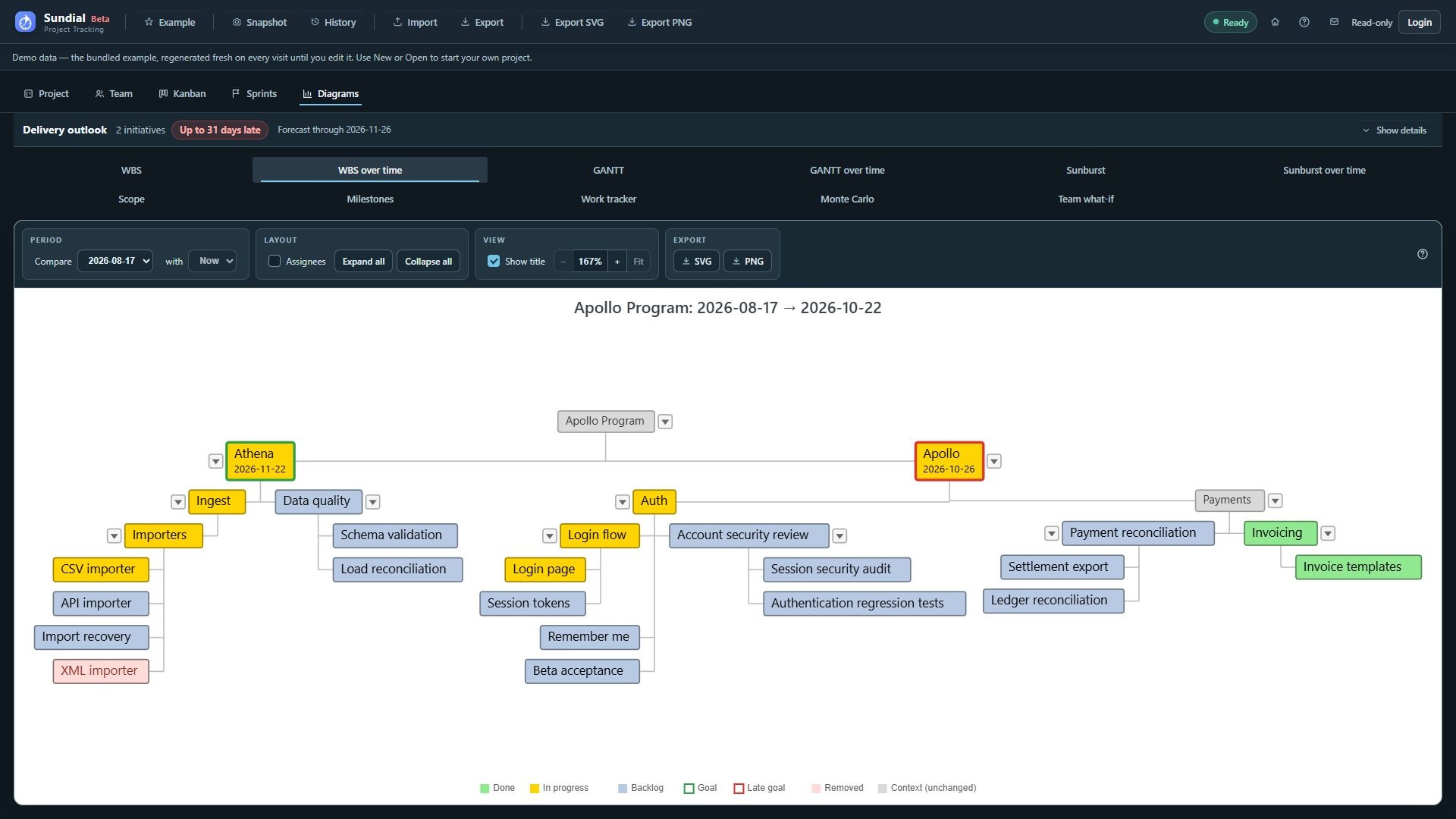Click the mail envelope icon
This screenshot has height=819, width=1456.
(x=1333, y=22)
